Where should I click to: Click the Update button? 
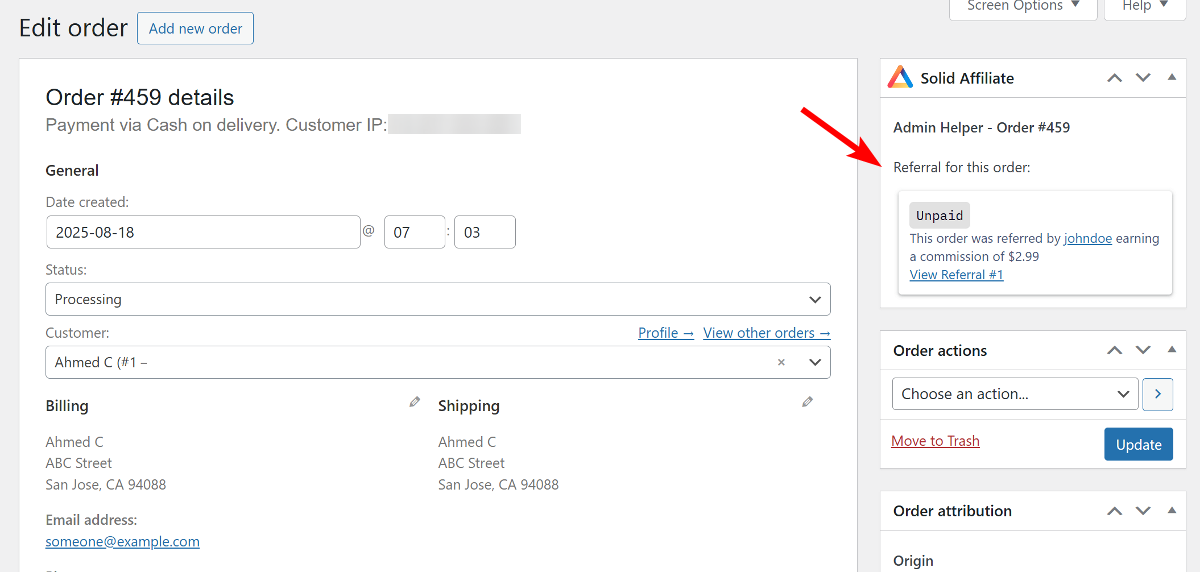pos(1138,445)
